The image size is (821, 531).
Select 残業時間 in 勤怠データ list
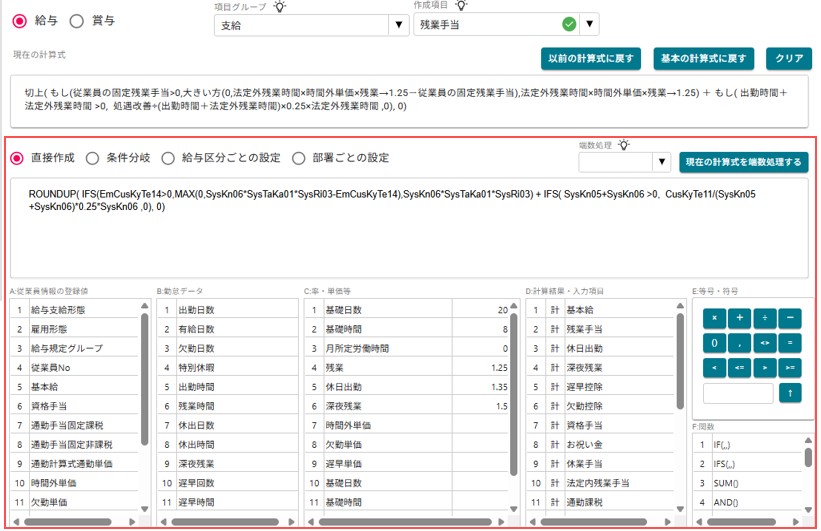pyautogui.click(x=227, y=406)
